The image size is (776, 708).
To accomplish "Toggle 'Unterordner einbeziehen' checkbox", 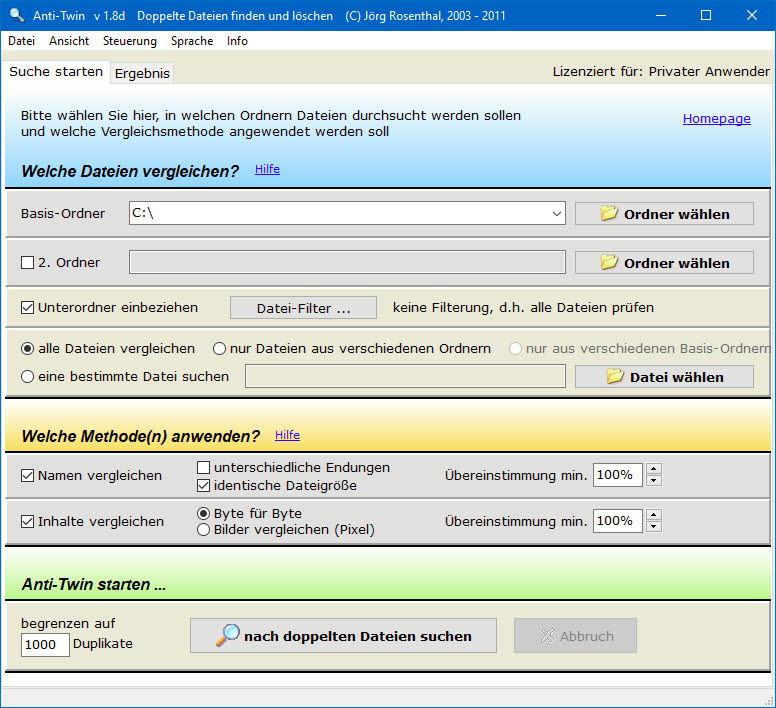I will tap(27, 308).
